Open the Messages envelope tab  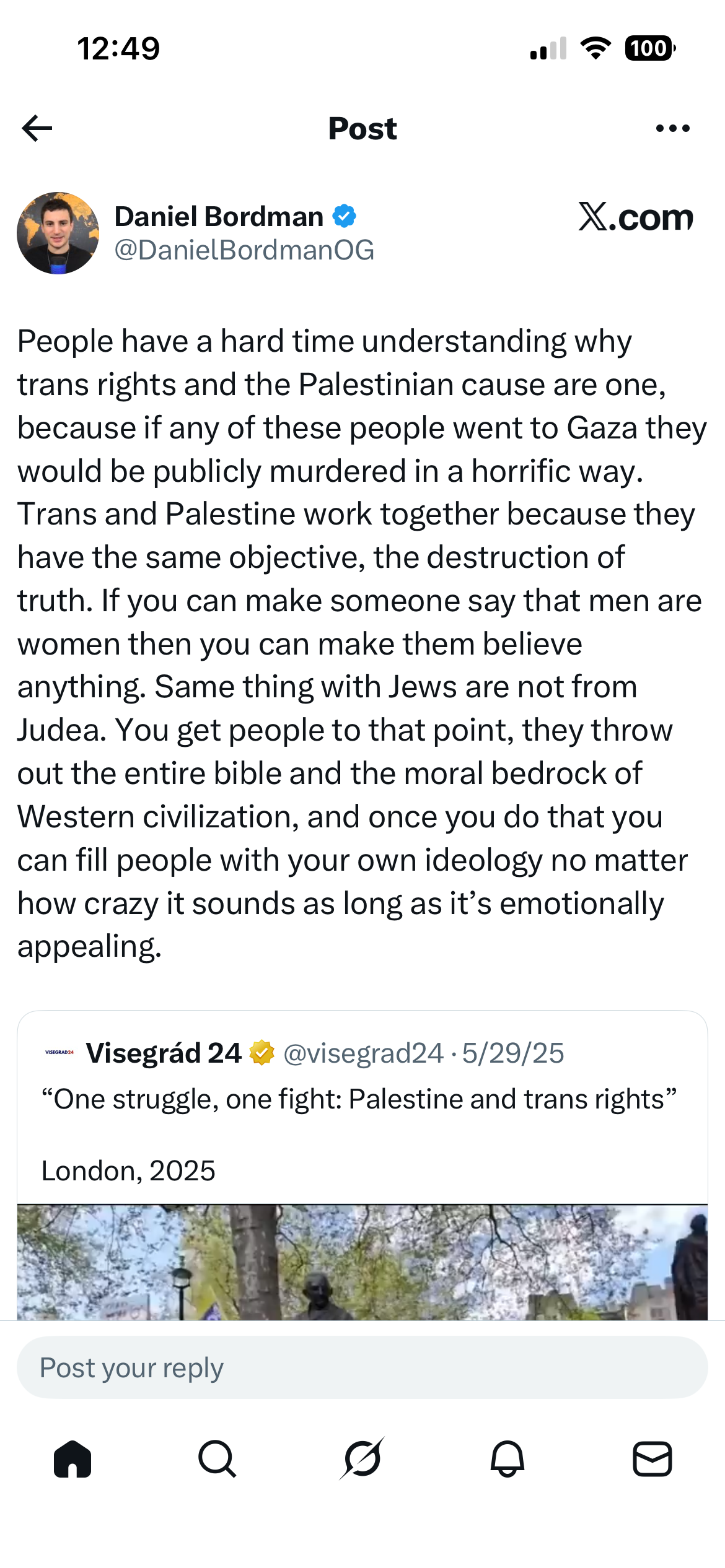click(652, 1459)
